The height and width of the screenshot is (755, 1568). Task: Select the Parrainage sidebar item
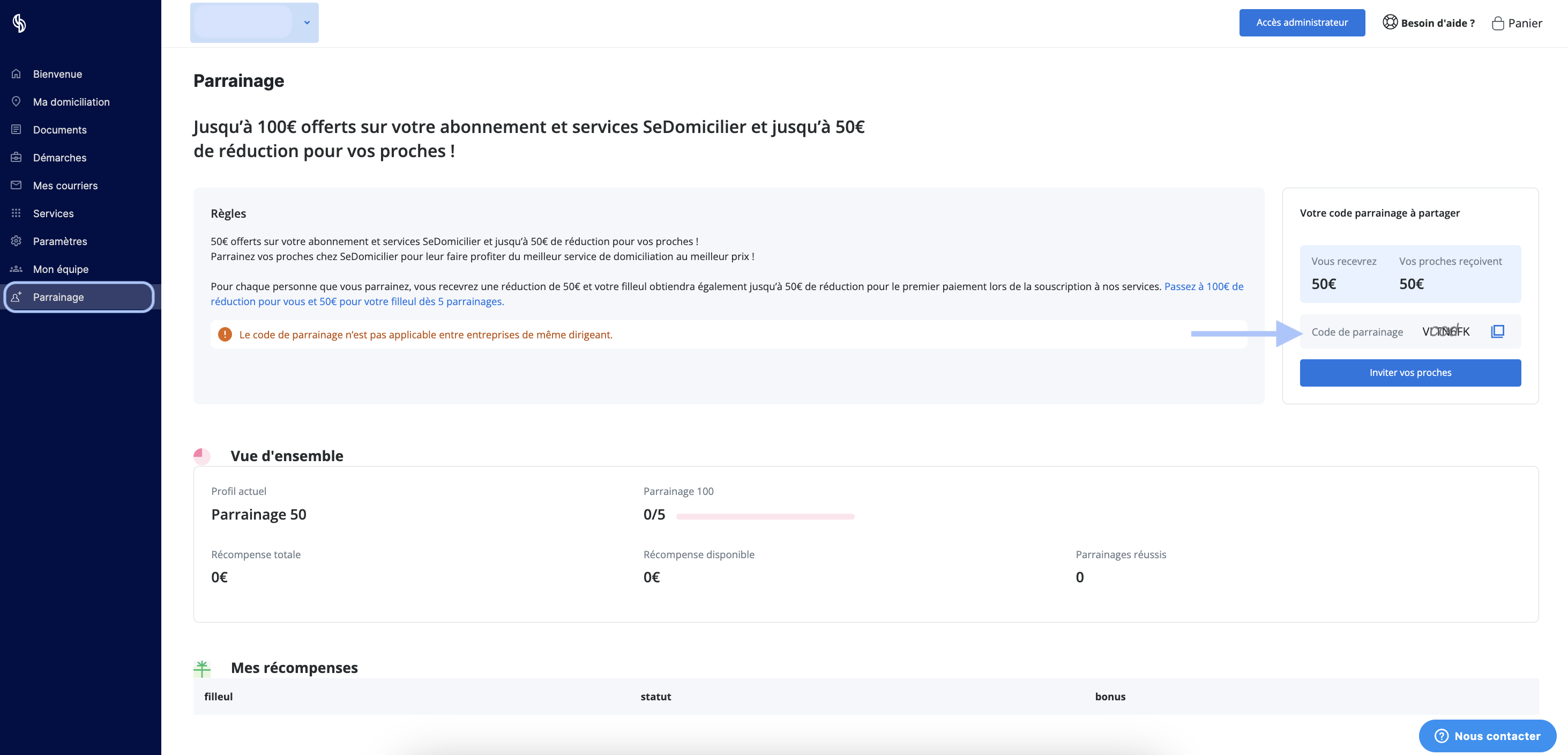(x=79, y=297)
